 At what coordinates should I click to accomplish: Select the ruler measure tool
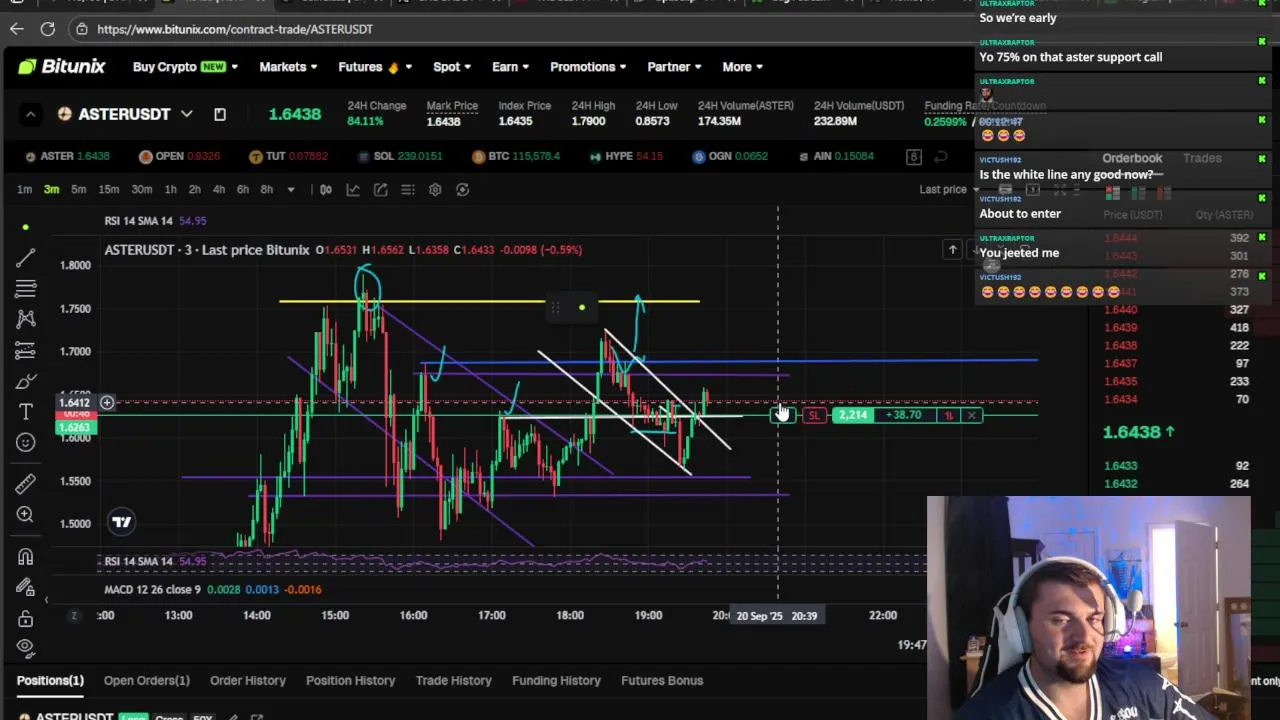click(x=26, y=484)
